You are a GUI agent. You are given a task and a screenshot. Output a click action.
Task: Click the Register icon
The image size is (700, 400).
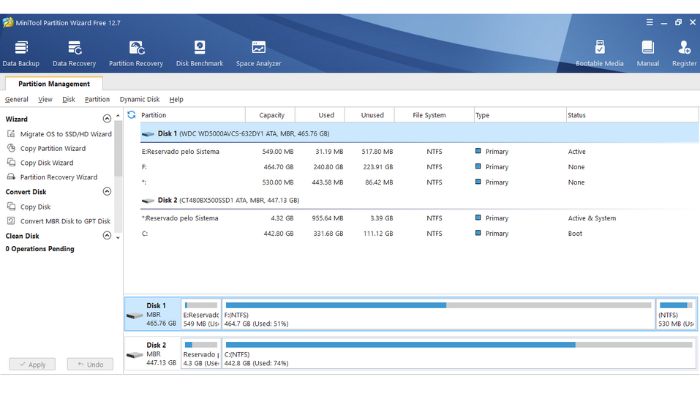pyautogui.click(x=684, y=47)
